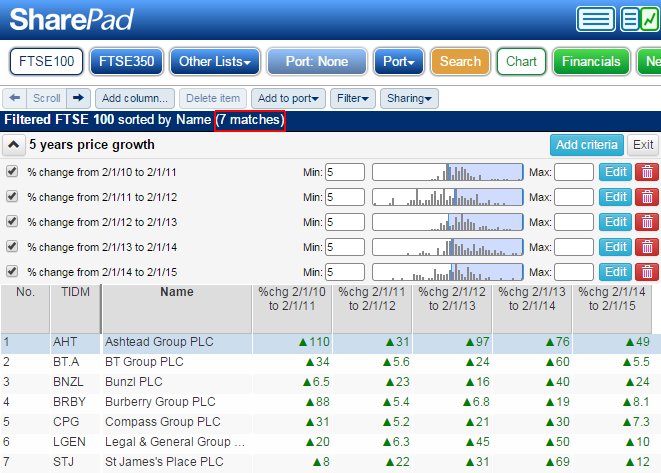
Task: Sort by %chg 2/1/10 to 2/1/11 column header
Action: 292,309
